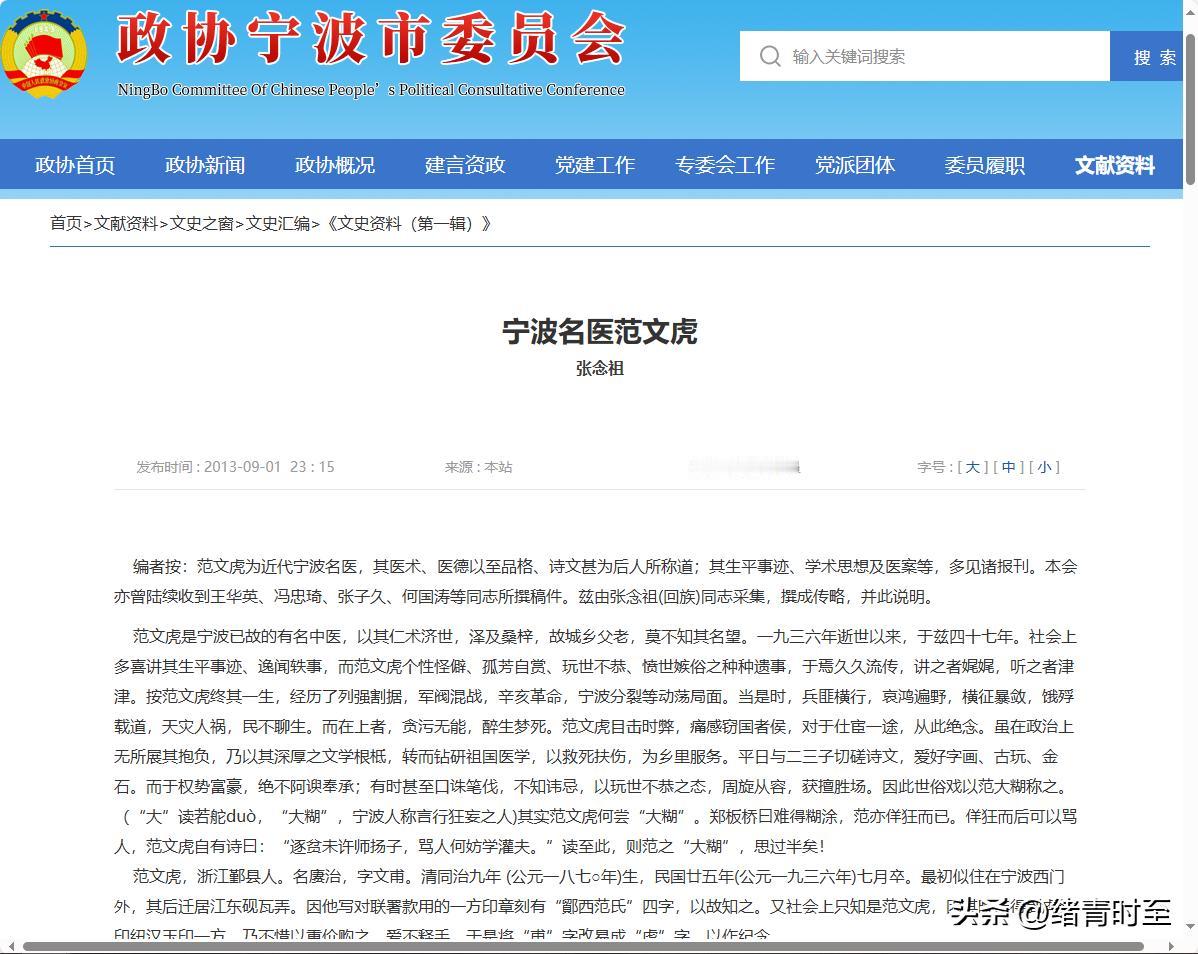The height and width of the screenshot is (954, 1198).
Task: Go to 文史汇编 in breadcrumb
Action: pyautogui.click(x=277, y=223)
